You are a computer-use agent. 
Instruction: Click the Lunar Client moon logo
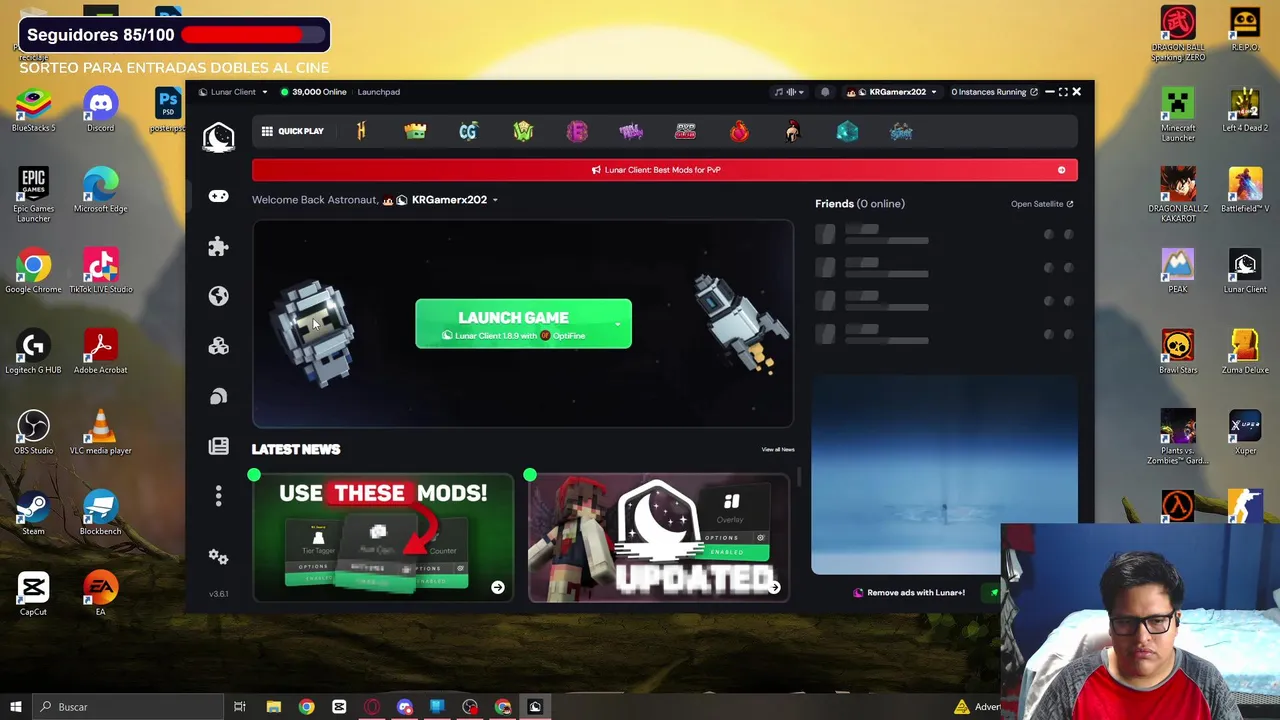(x=218, y=136)
